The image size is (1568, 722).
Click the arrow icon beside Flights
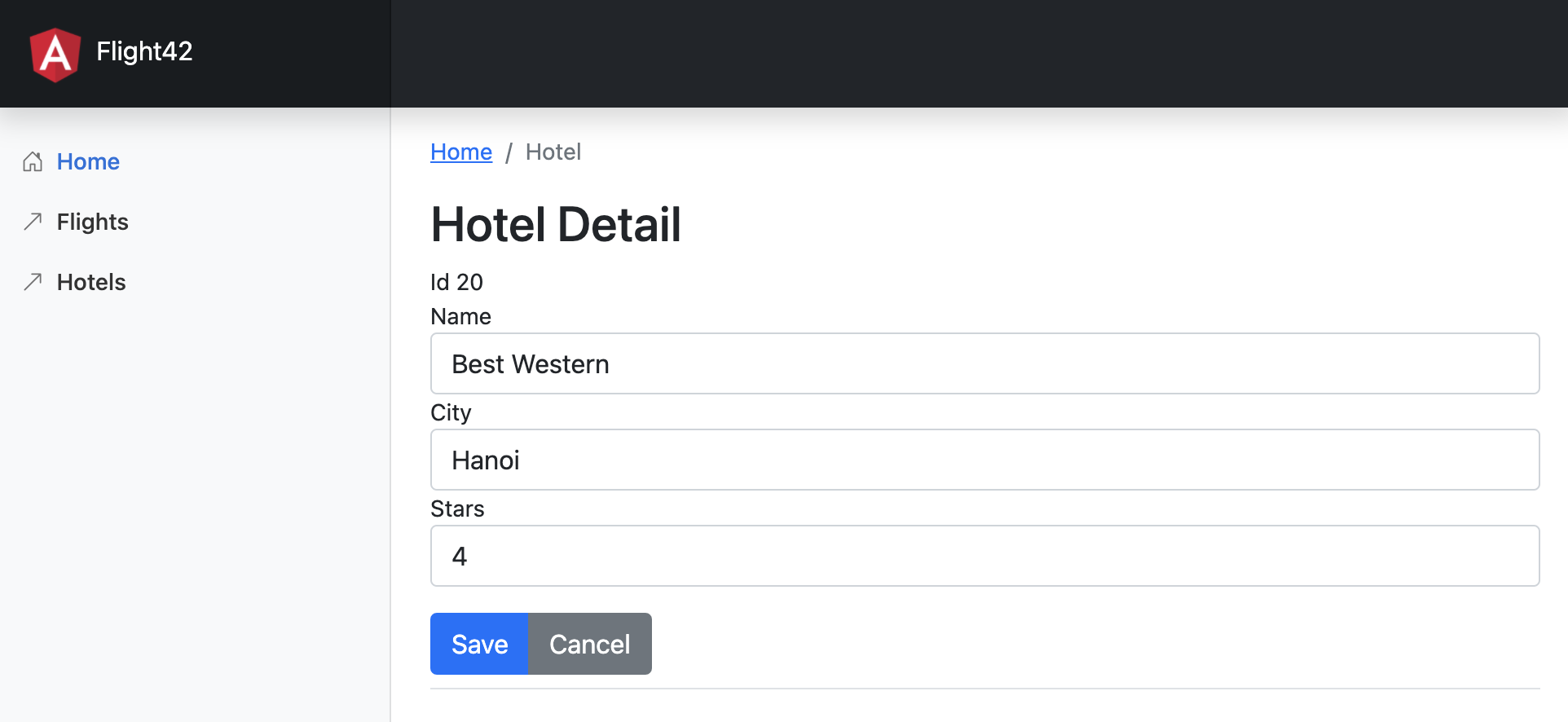click(x=33, y=222)
